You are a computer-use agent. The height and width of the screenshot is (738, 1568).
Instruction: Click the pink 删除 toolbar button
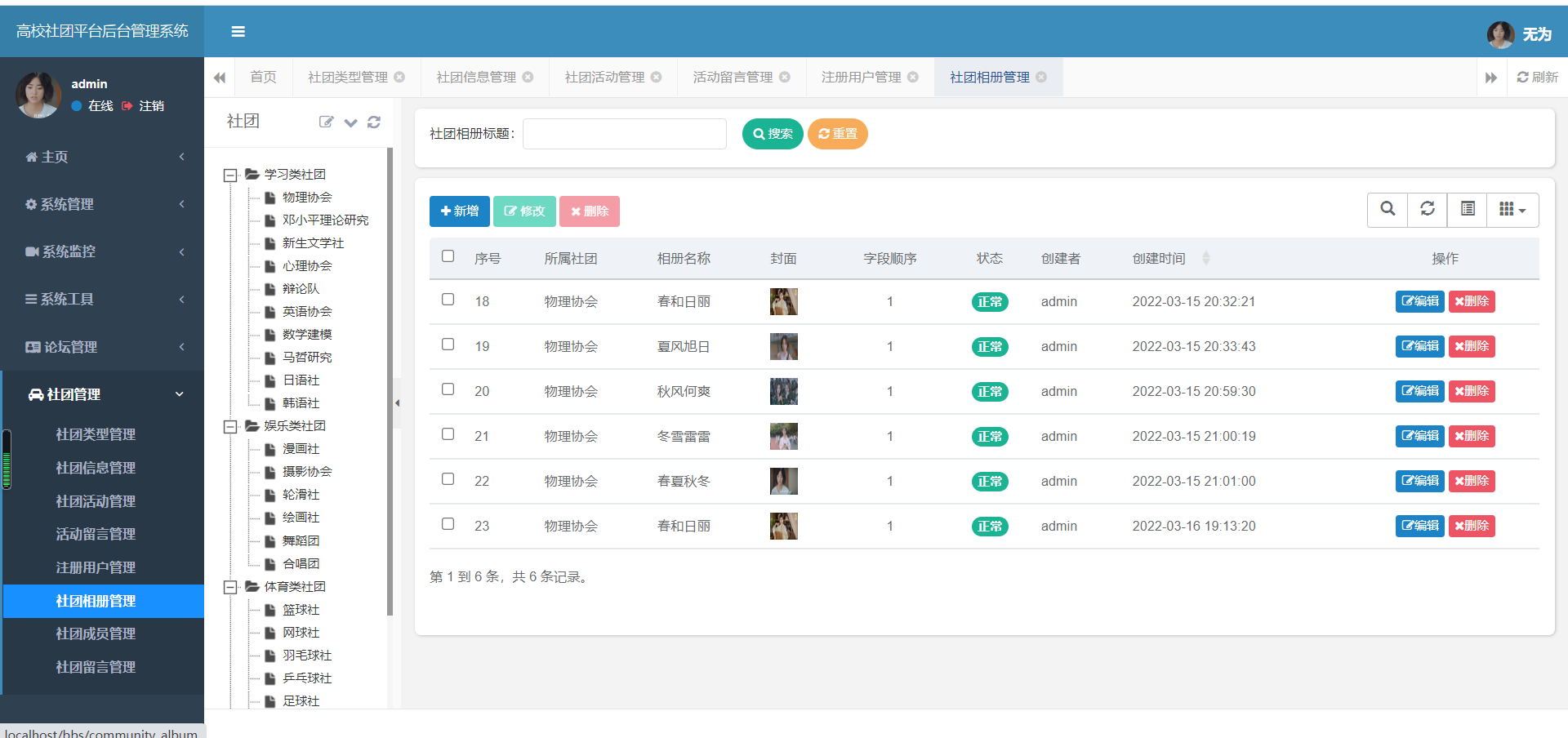(x=590, y=211)
